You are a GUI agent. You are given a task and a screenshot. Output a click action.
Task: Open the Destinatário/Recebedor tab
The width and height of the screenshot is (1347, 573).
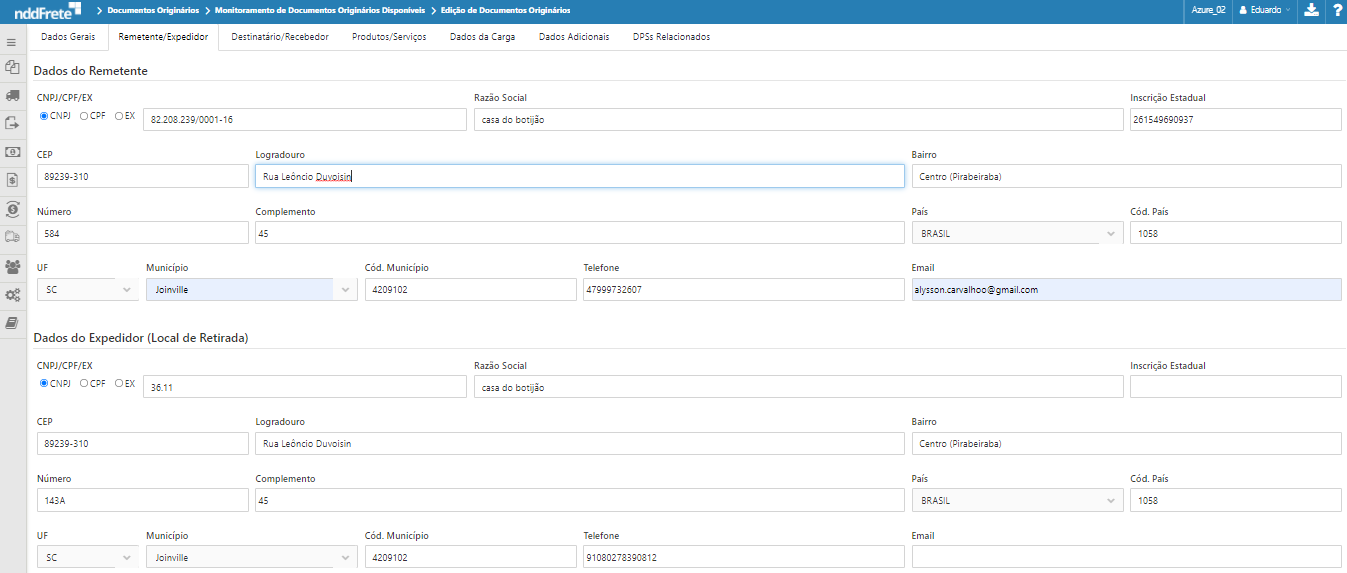tap(279, 37)
